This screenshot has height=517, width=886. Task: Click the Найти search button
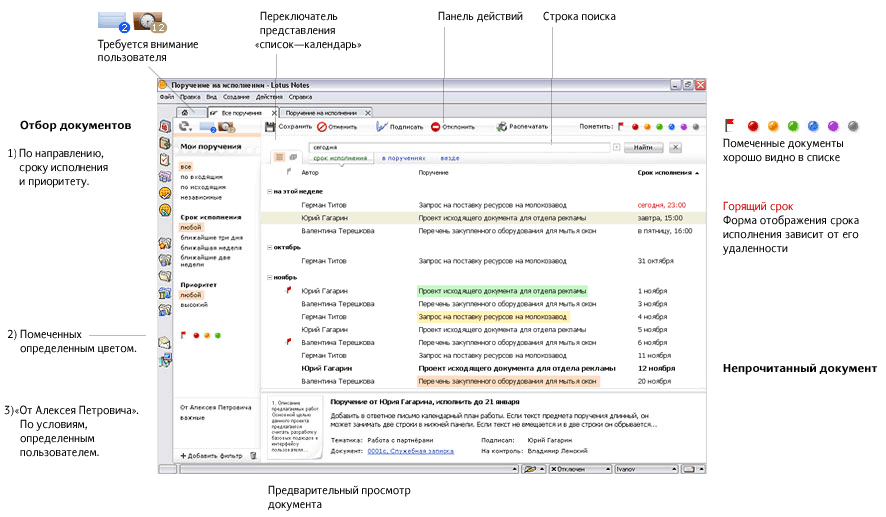click(x=643, y=147)
